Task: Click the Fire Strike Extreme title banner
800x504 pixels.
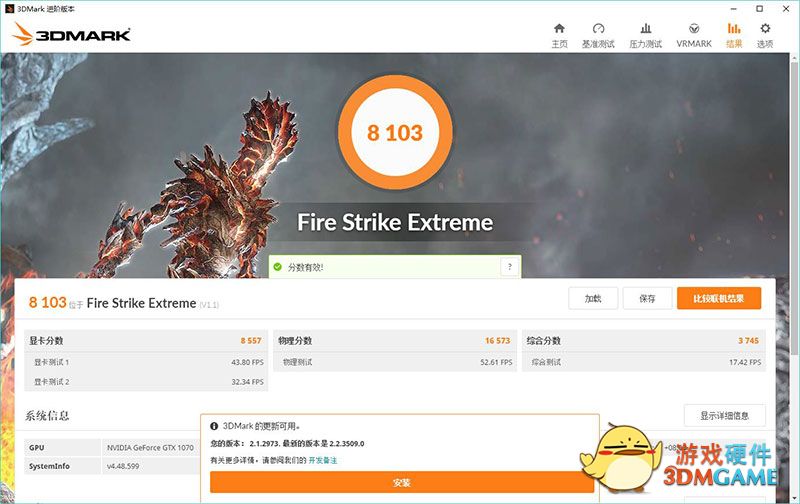Action: [395, 222]
